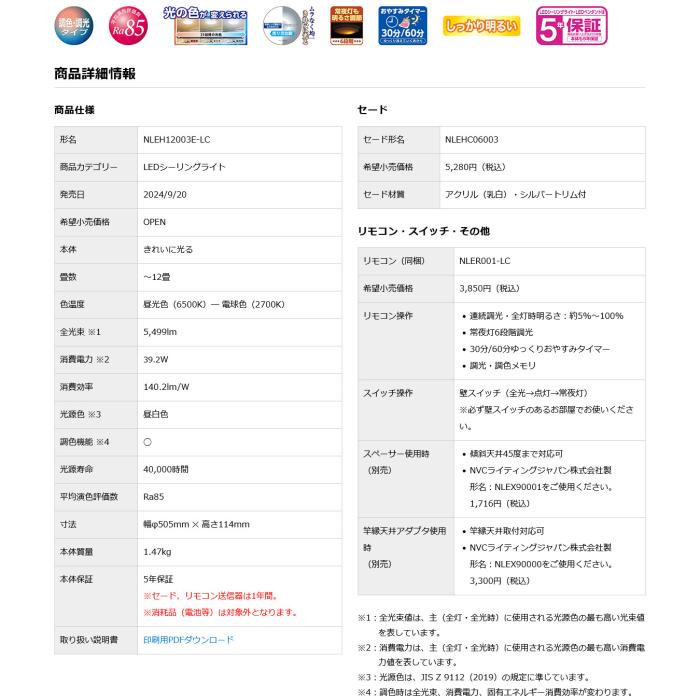
Task: Click the 30分/60分ゆっくりおやすみタイマー bullet
Action: click(x=540, y=349)
